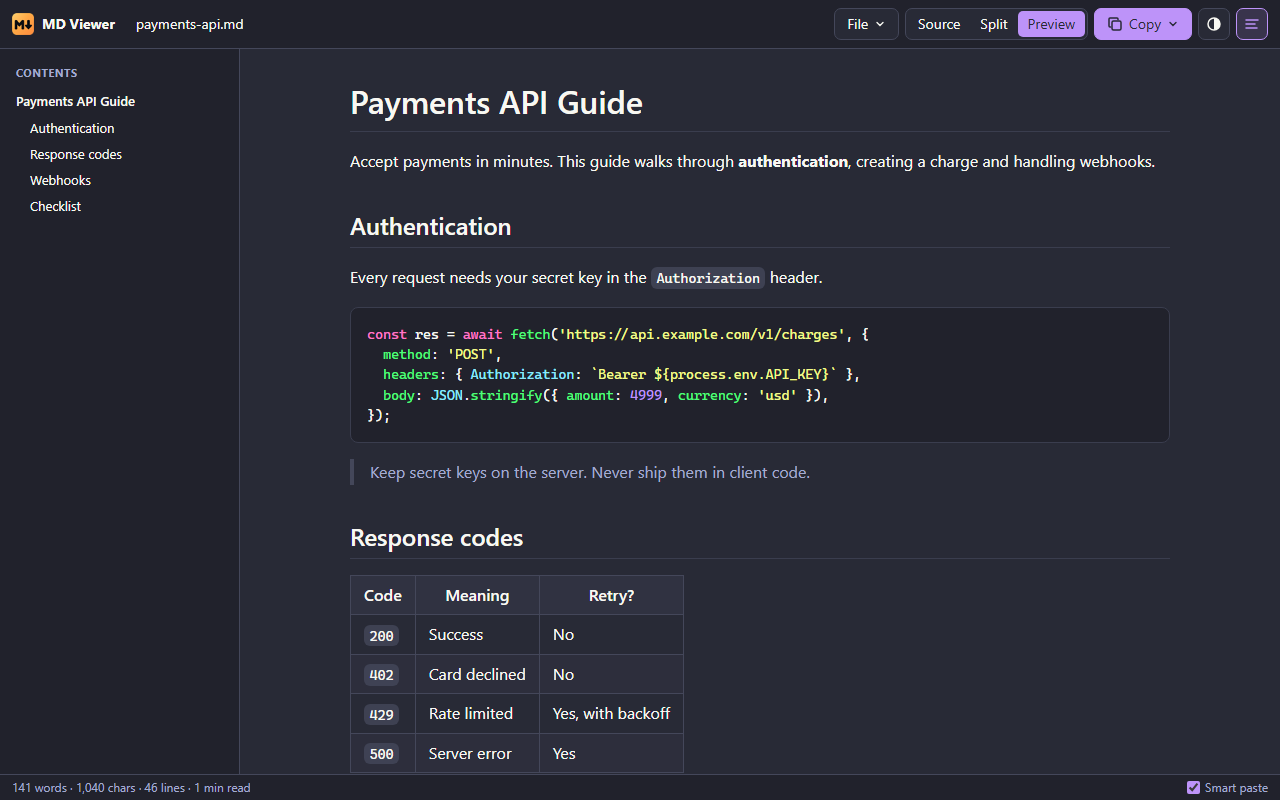Viewport: 1280px width, 800px height.
Task: Toggle the dark/light theme icon
Action: click(x=1214, y=24)
